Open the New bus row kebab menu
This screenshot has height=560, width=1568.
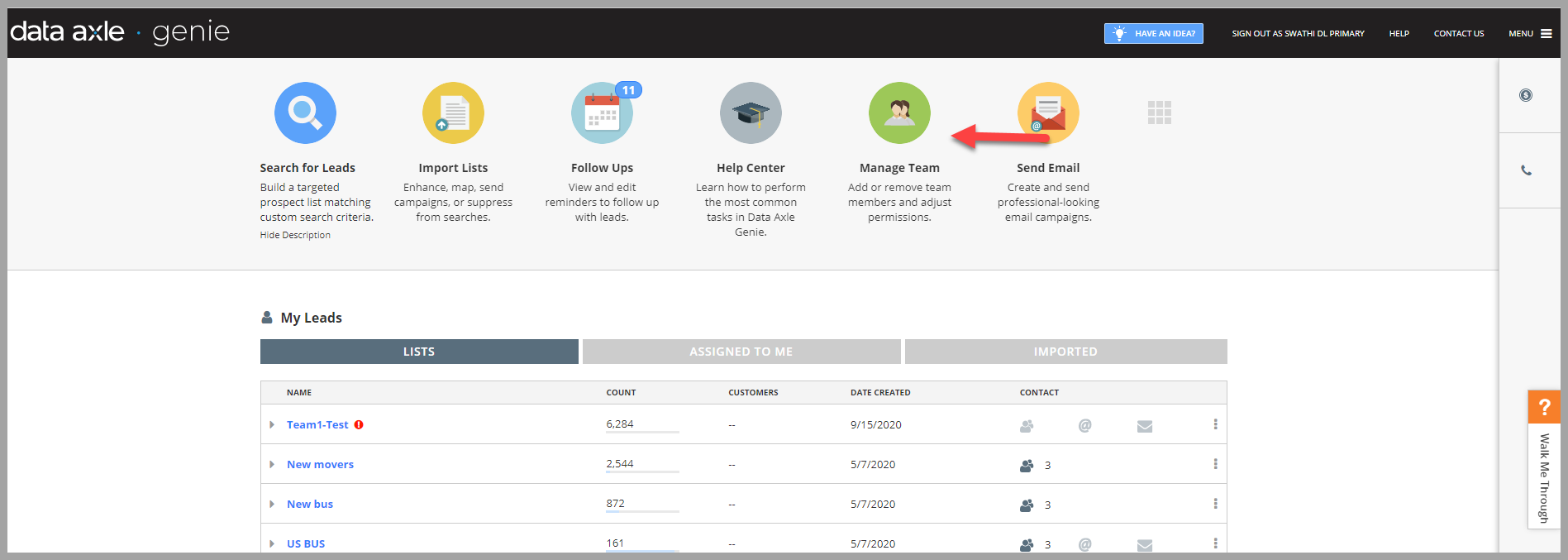[1215, 504]
